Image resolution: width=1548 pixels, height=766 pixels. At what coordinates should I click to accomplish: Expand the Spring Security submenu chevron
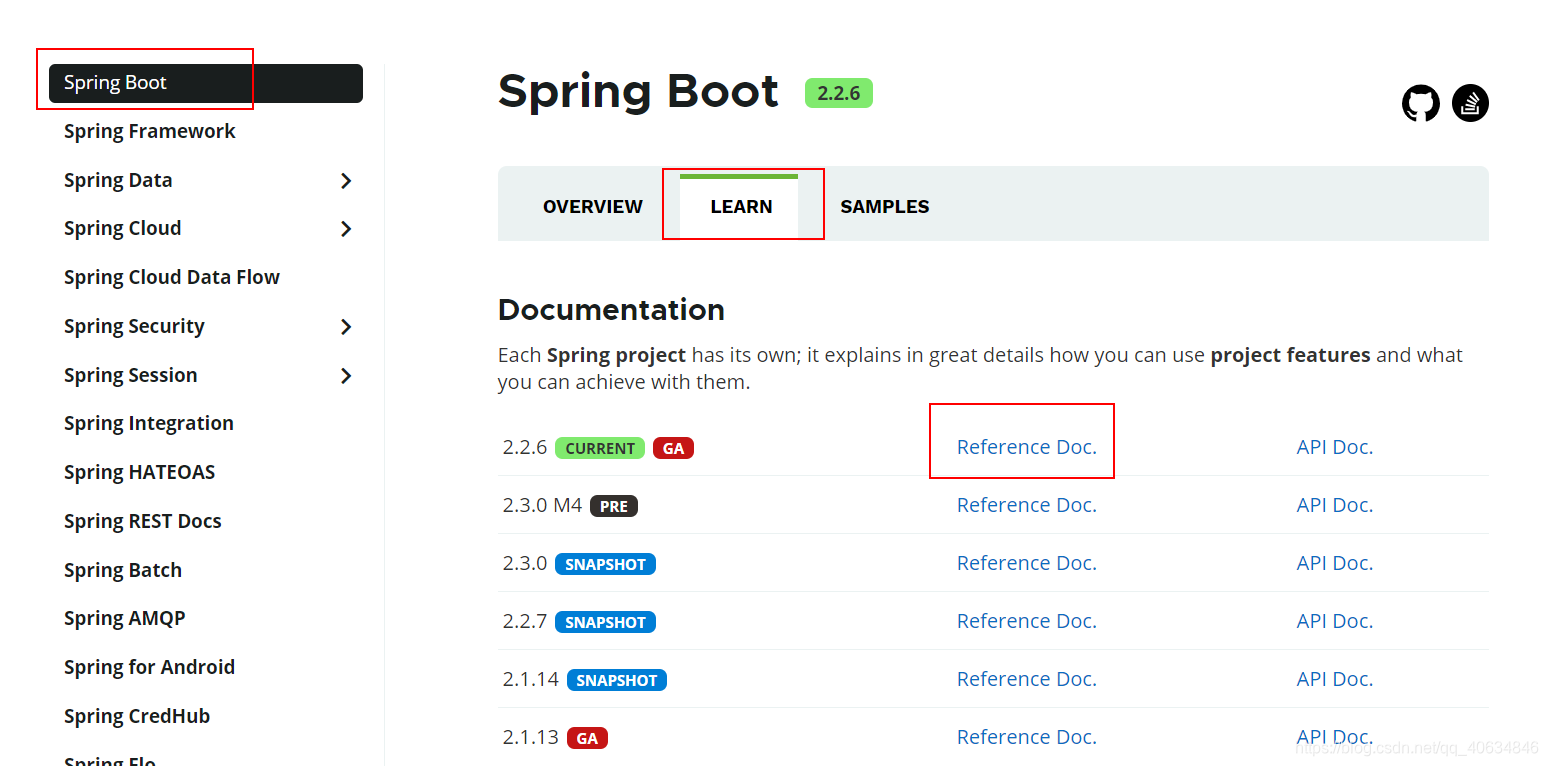[346, 327]
